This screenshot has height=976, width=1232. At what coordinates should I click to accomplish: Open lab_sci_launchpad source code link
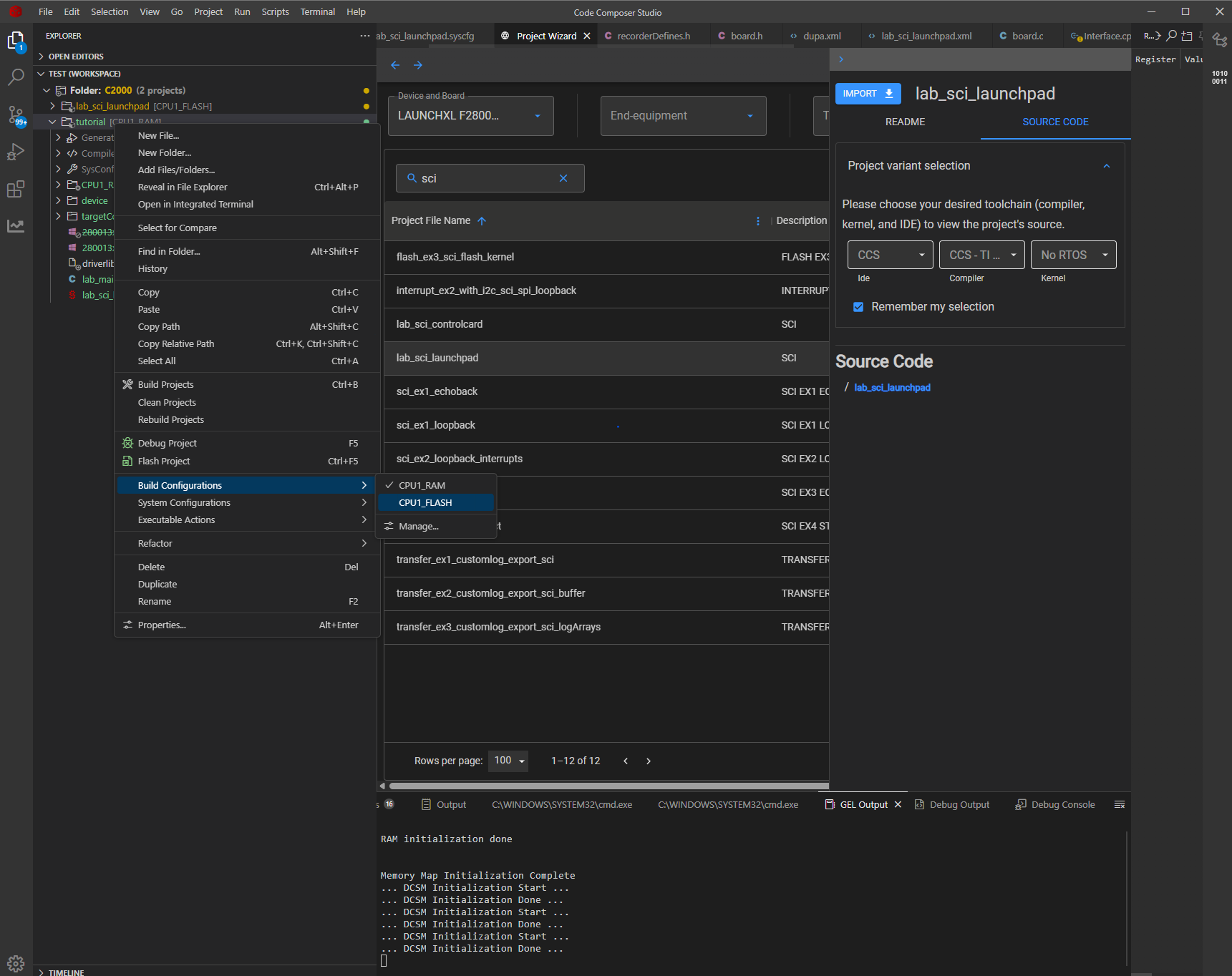[x=892, y=388]
